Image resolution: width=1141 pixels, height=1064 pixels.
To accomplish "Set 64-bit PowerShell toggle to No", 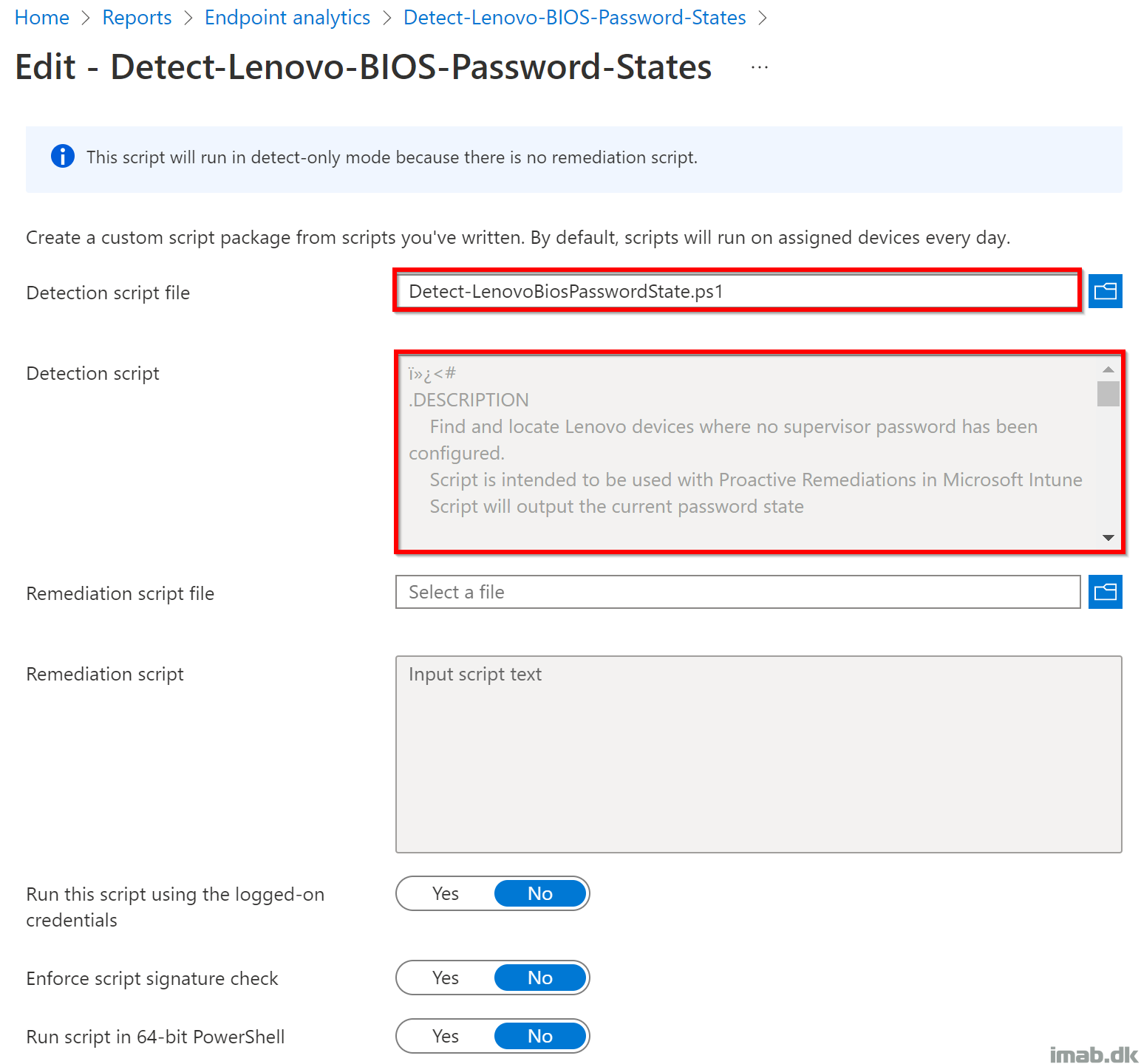I will [540, 1037].
